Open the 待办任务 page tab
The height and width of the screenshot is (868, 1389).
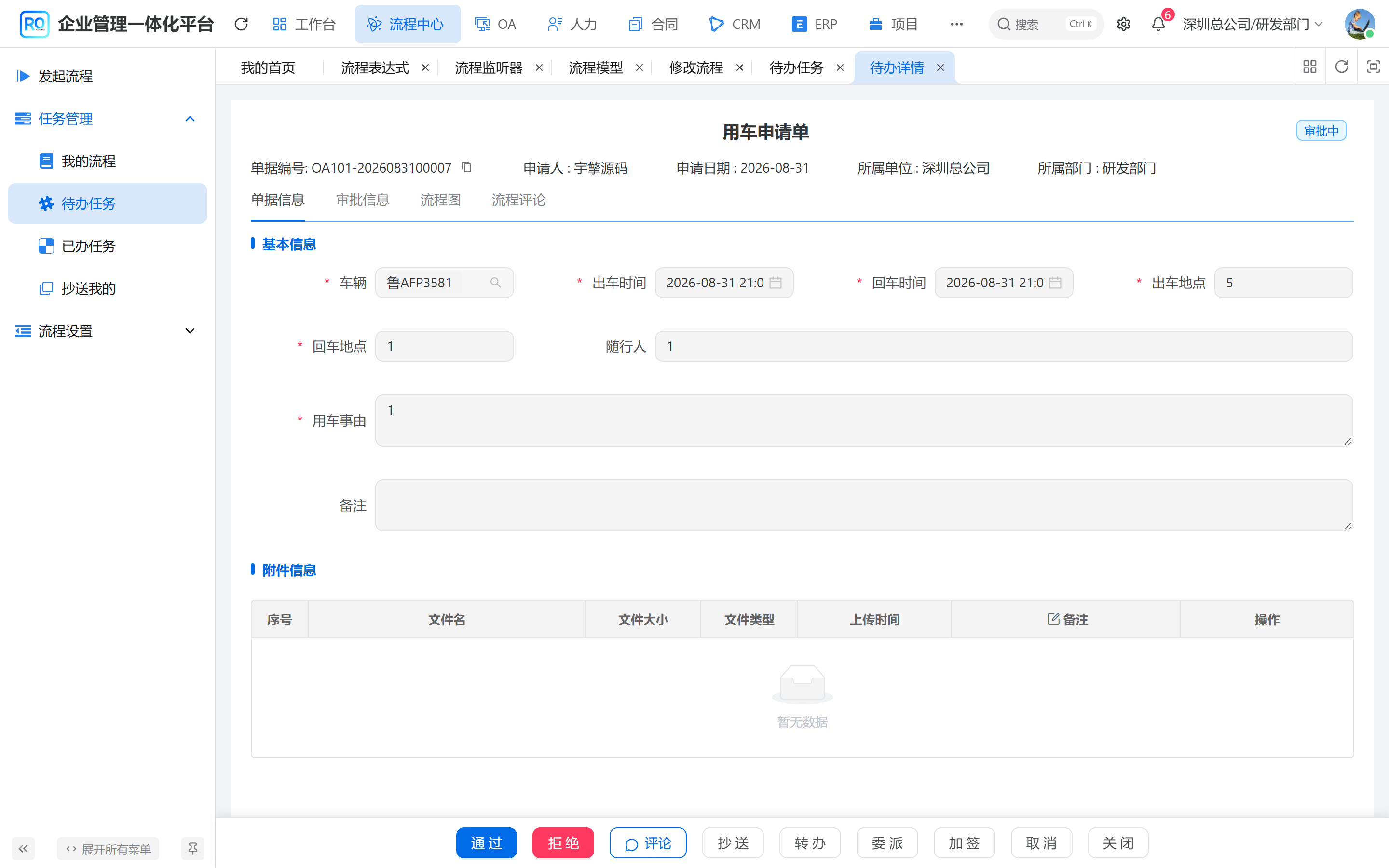coord(796,68)
